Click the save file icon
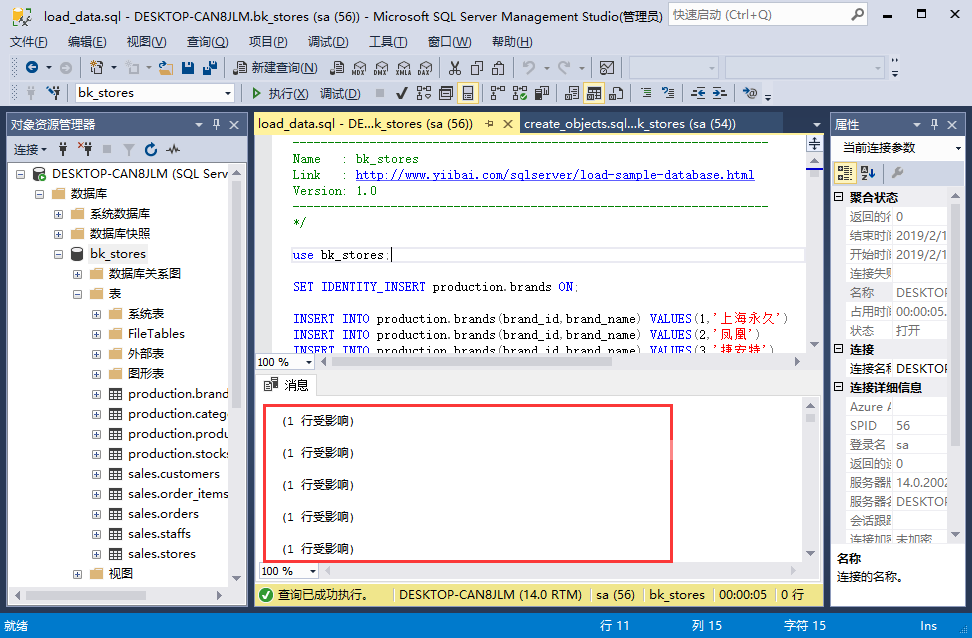972x638 pixels. click(x=188, y=67)
